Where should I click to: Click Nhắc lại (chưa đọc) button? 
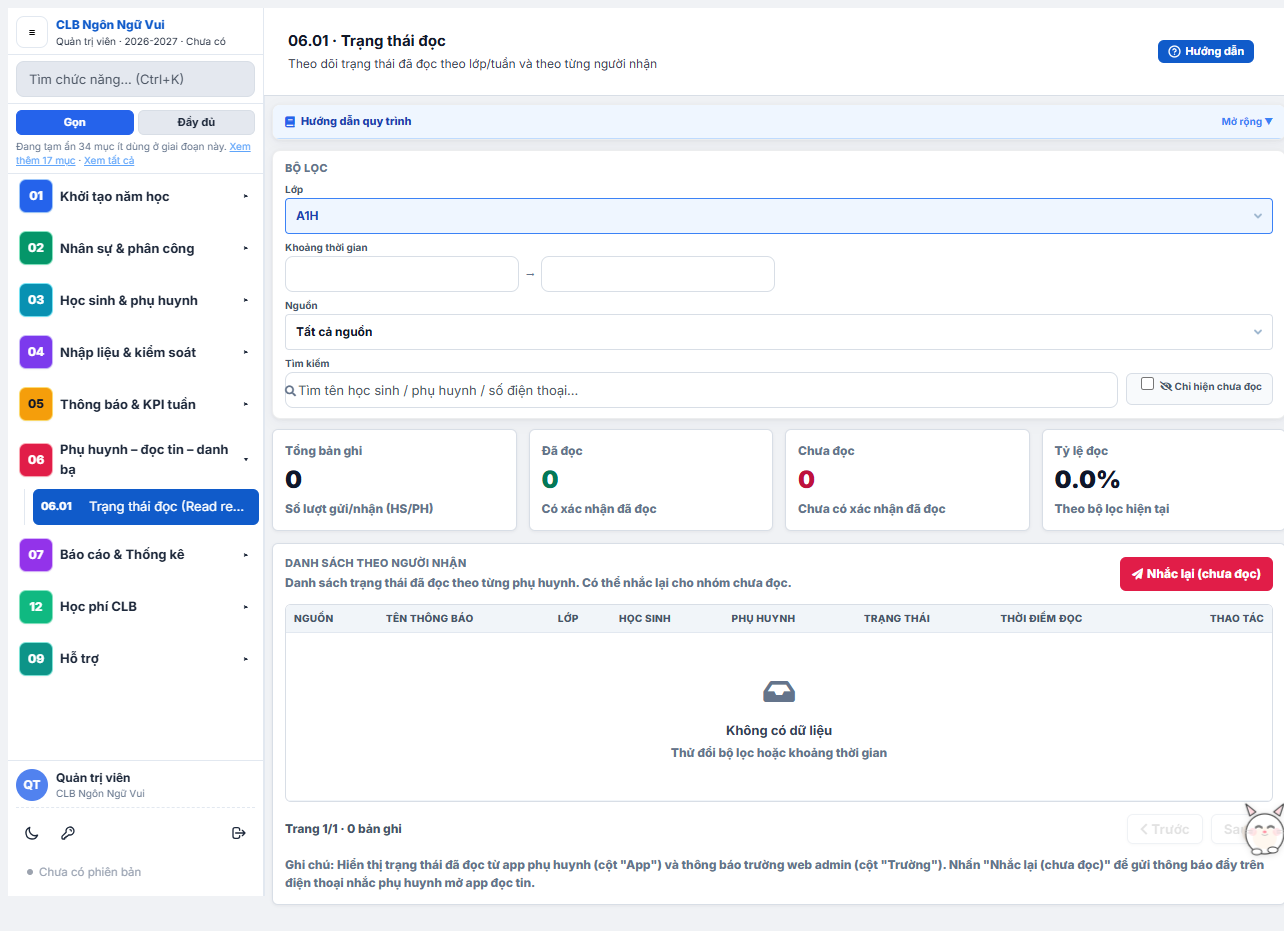1196,574
